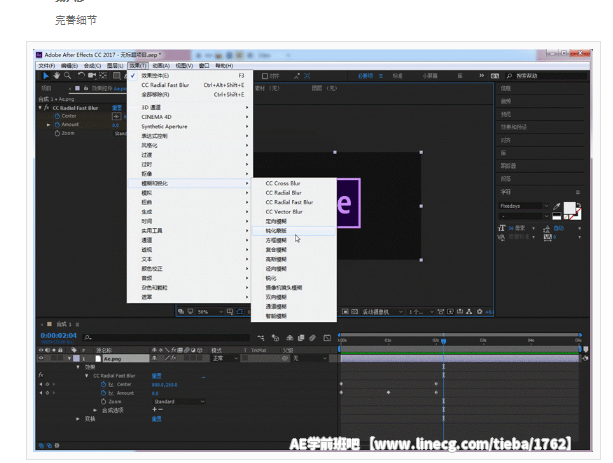
Task: Choose CC Cross Blur from submenu
Action: [294, 183]
